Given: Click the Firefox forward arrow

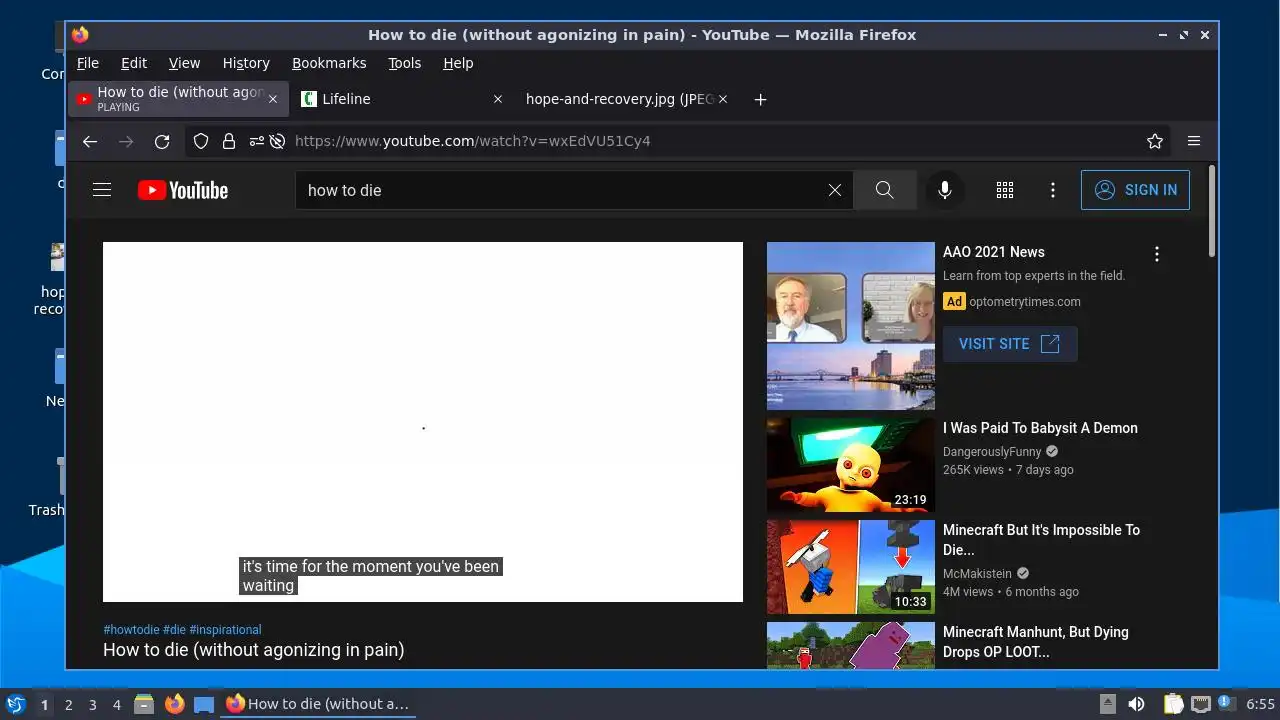Looking at the screenshot, I should click(126, 141).
